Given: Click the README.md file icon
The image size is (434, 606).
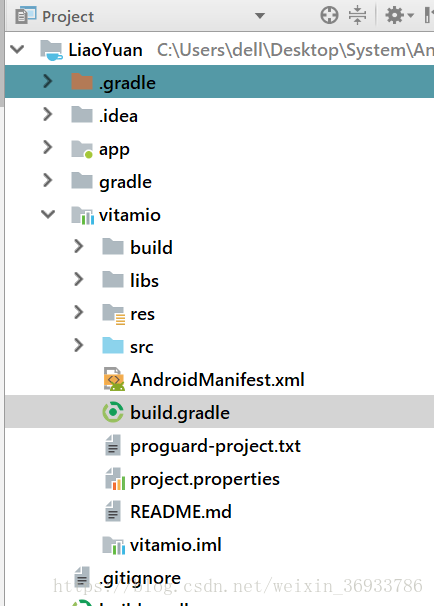Looking at the screenshot, I should (113, 511).
